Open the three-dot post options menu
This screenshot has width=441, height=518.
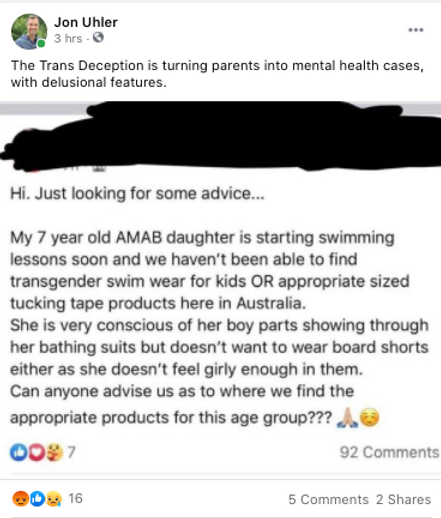click(x=416, y=30)
